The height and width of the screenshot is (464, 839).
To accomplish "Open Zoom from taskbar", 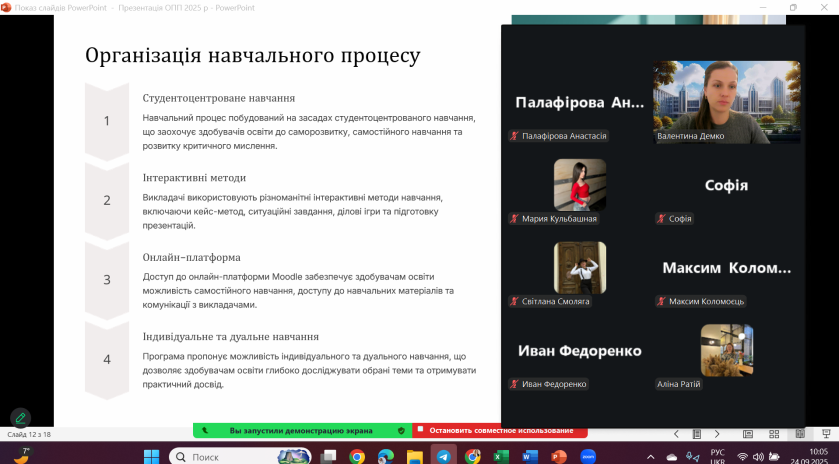I will (588, 457).
